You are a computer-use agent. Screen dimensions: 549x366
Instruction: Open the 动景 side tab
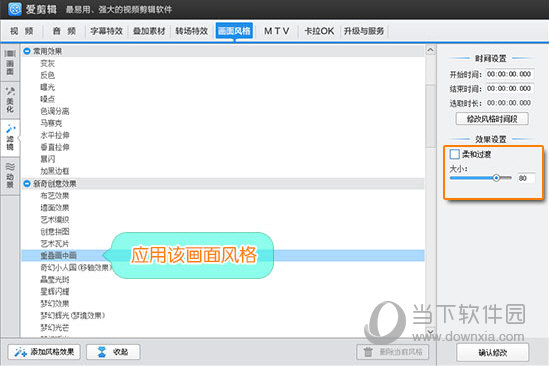pos(10,175)
